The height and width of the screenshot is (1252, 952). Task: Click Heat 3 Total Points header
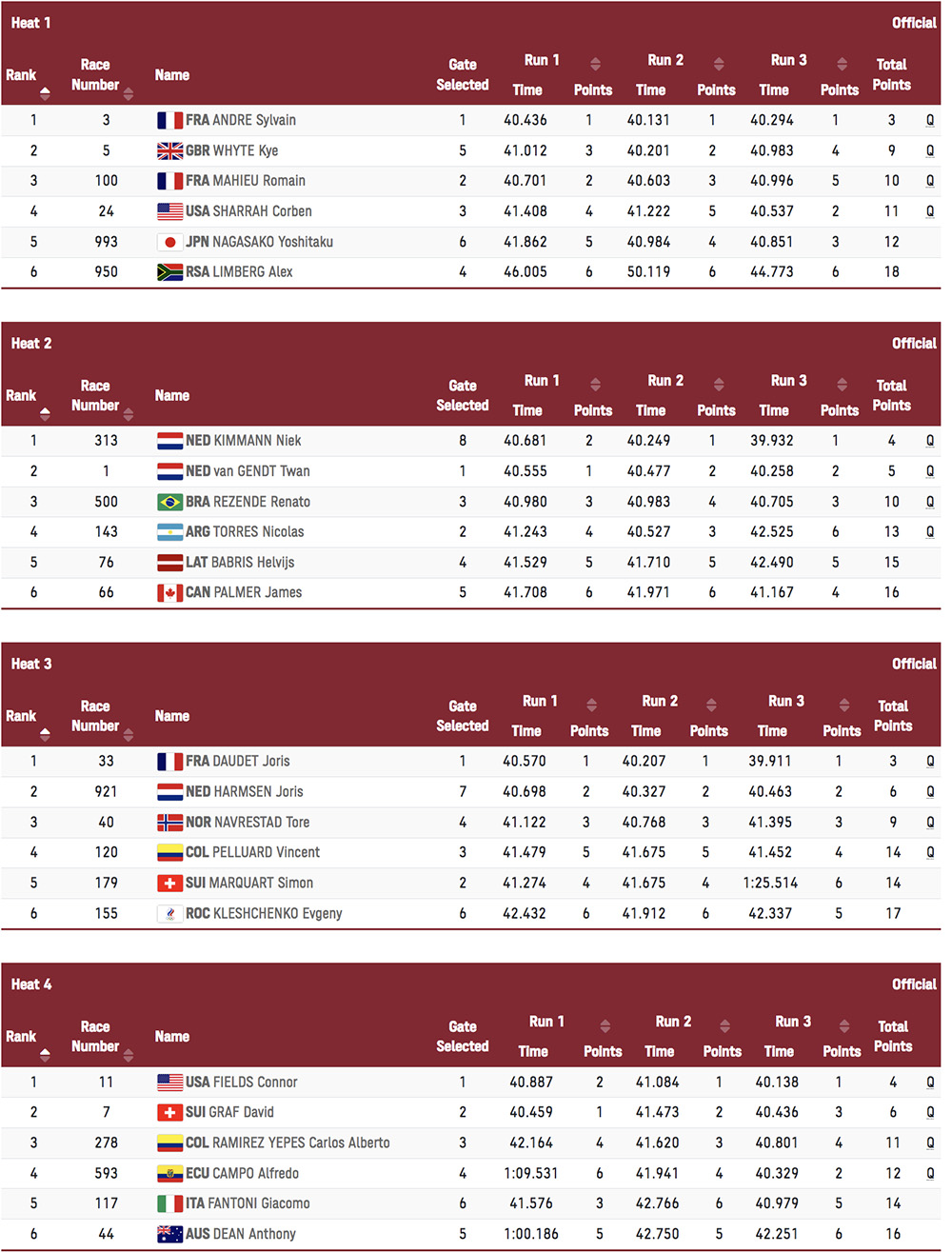tap(893, 716)
